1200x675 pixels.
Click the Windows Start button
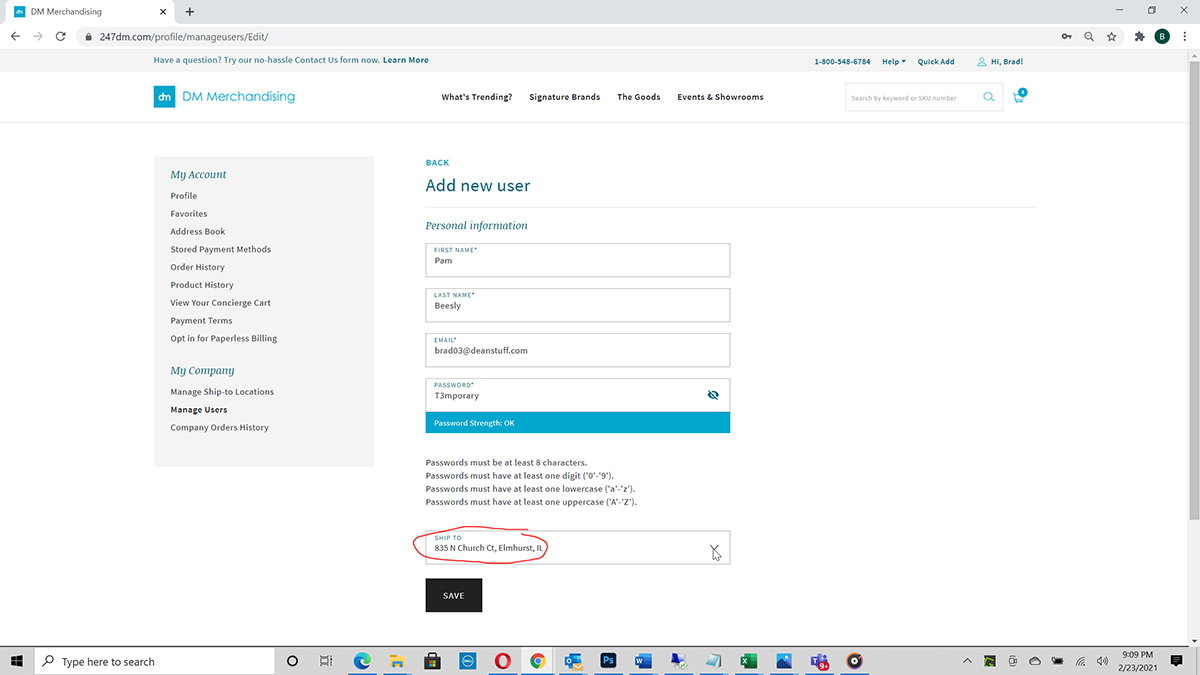pos(17,661)
